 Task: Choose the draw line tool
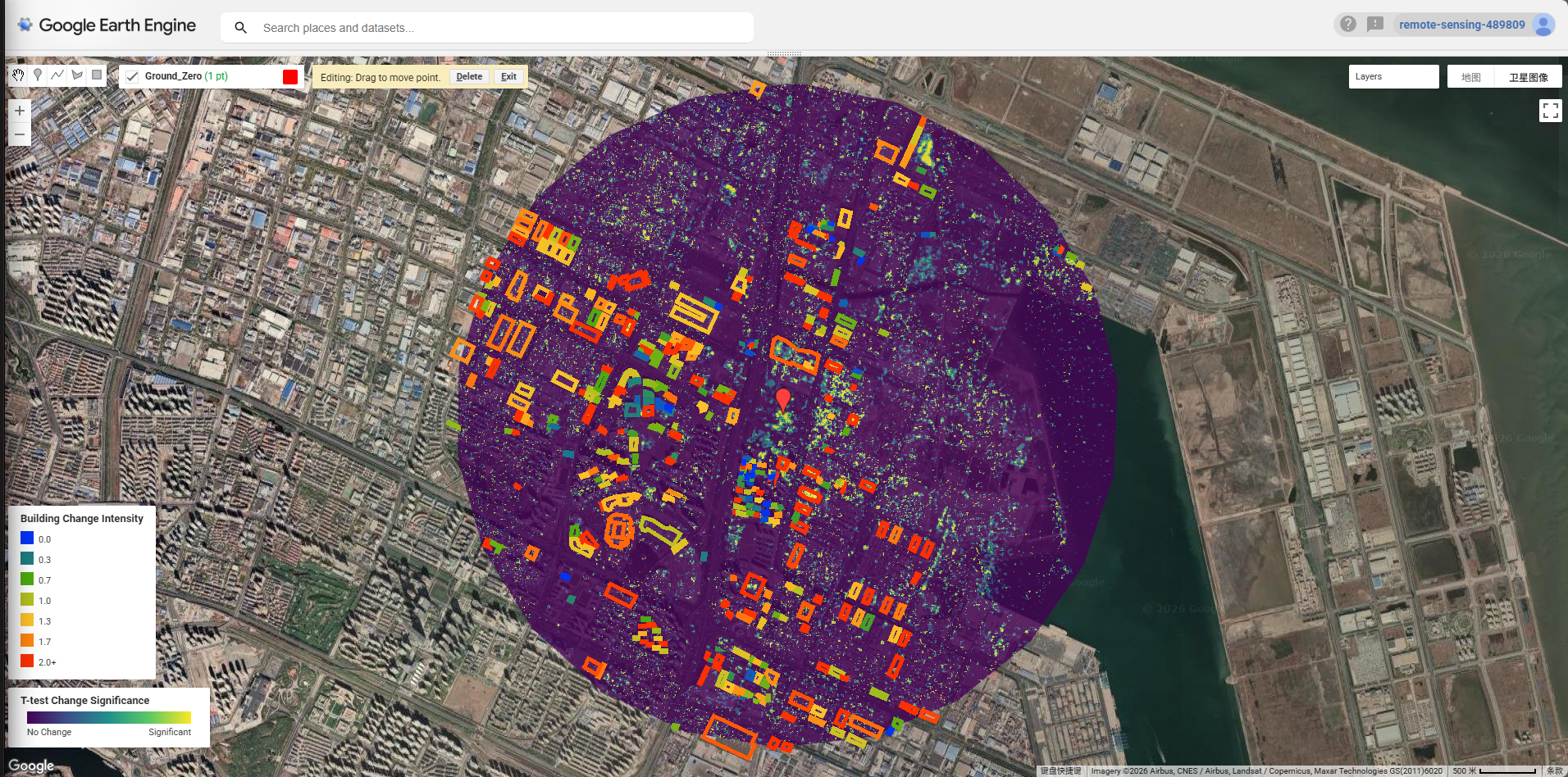point(57,75)
